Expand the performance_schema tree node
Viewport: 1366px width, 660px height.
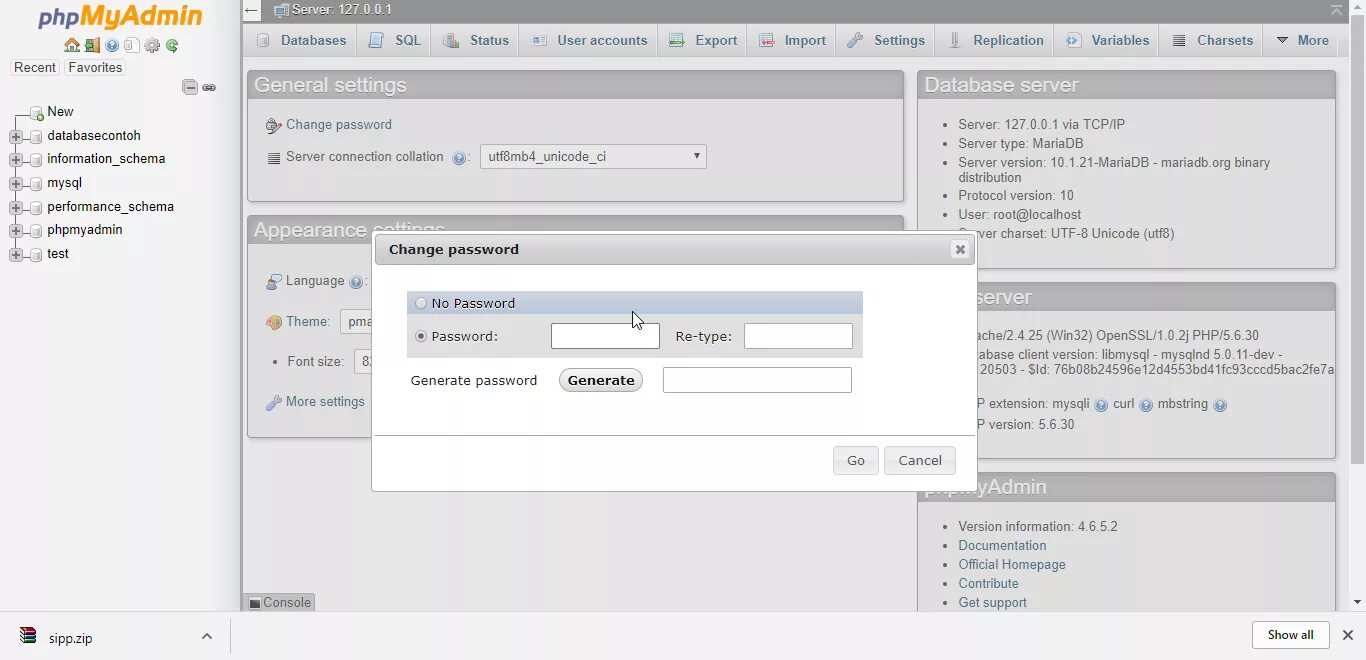coord(16,208)
